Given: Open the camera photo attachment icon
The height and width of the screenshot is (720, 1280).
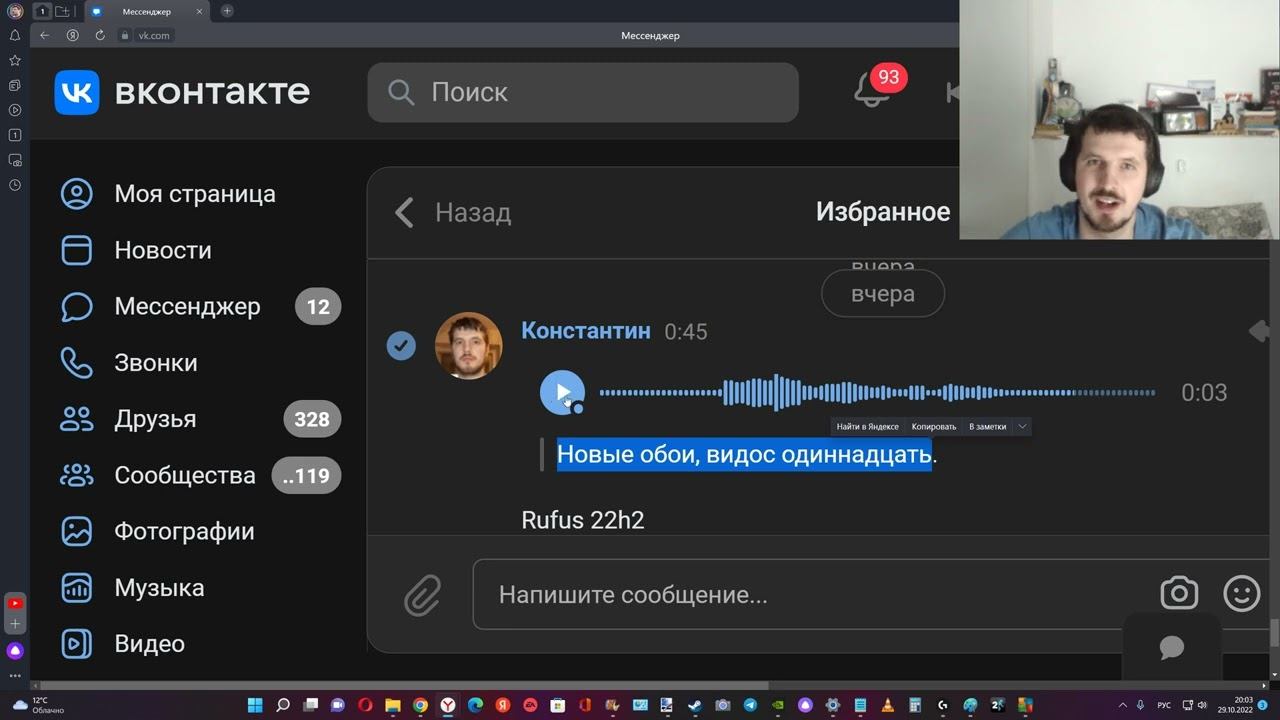Looking at the screenshot, I should (1179, 594).
